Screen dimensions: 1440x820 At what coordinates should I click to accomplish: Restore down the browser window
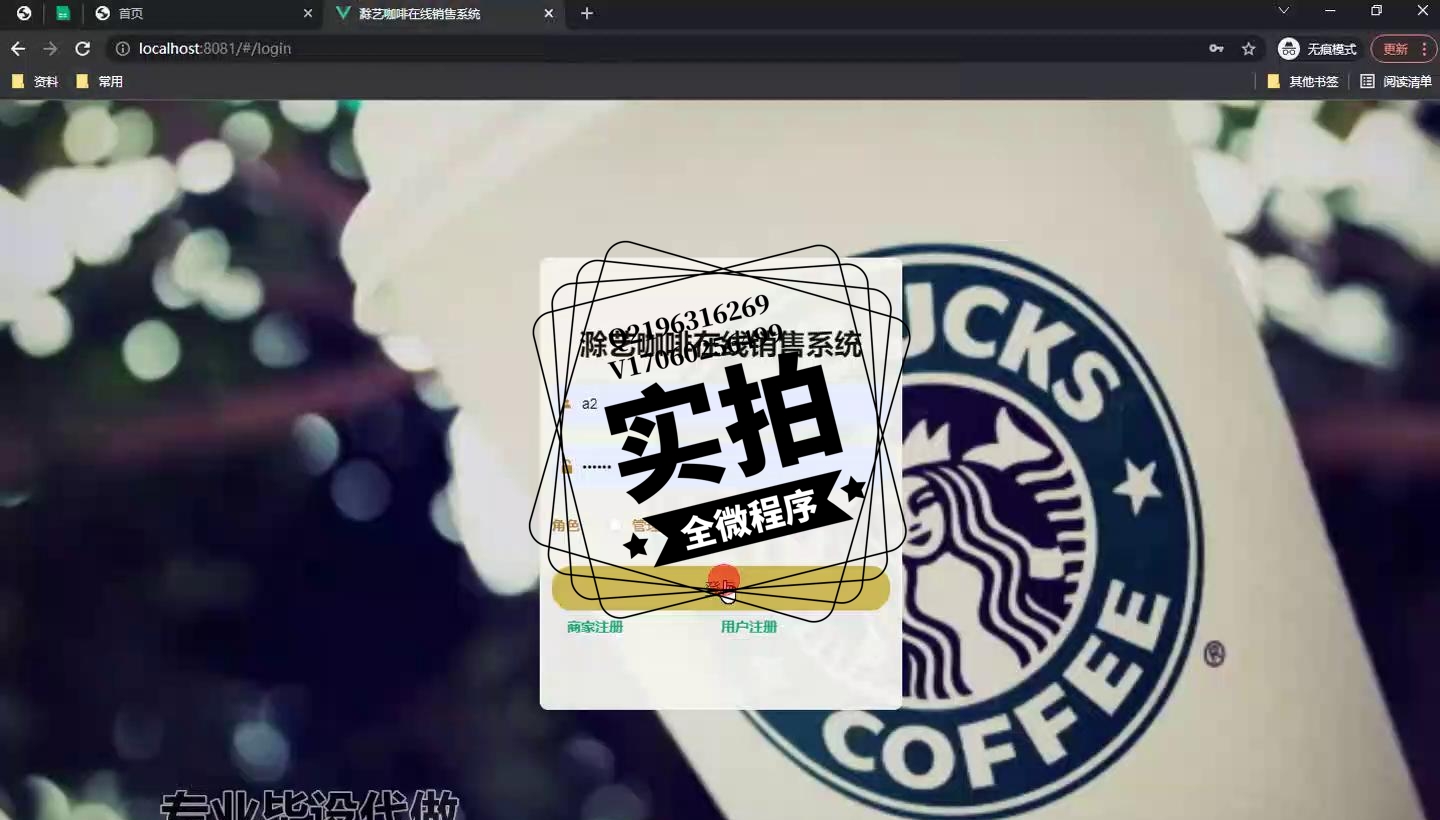coord(1376,10)
